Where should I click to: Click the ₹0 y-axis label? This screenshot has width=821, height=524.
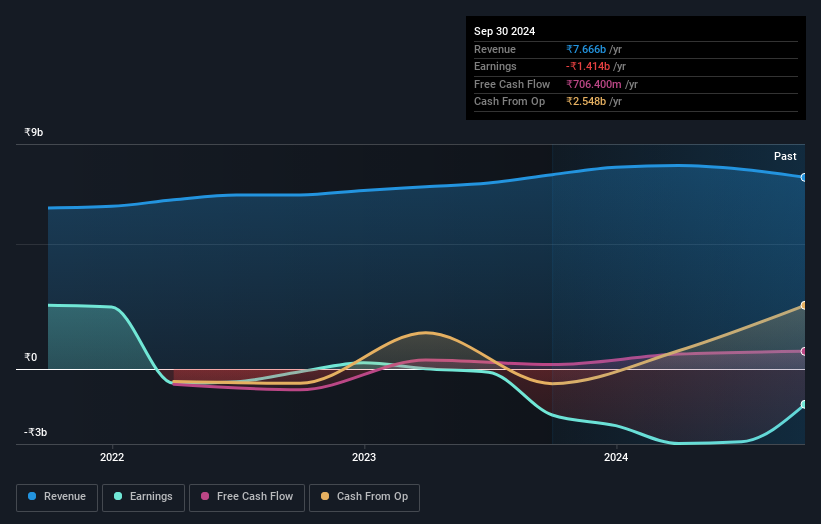pyautogui.click(x=31, y=358)
